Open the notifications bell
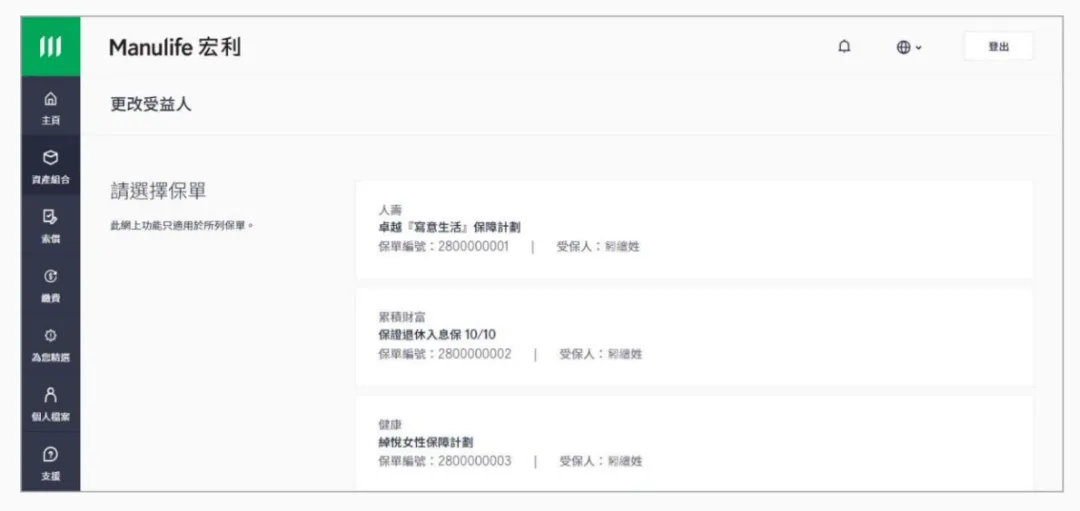 pos(845,47)
